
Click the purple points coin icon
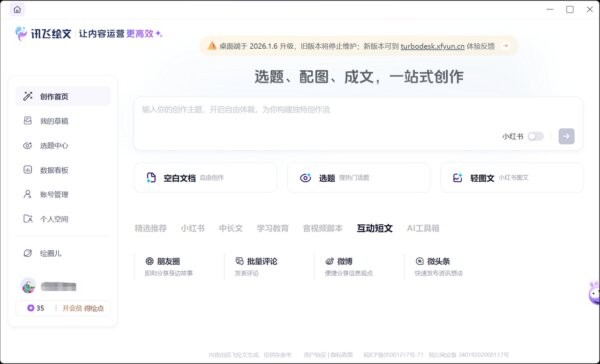pyautogui.click(x=31, y=308)
